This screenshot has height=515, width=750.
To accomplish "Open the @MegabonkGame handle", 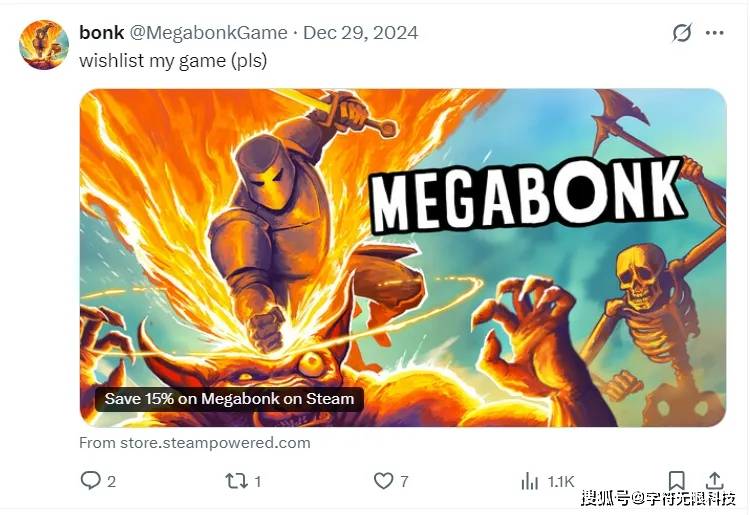I will click(x=209, y=33).
